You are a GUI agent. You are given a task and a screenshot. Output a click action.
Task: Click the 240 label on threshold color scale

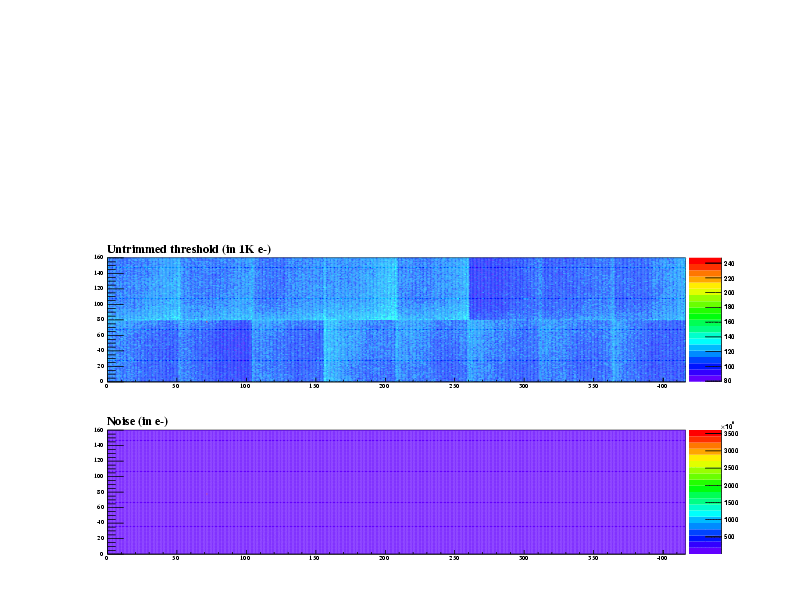click(729, 264)
